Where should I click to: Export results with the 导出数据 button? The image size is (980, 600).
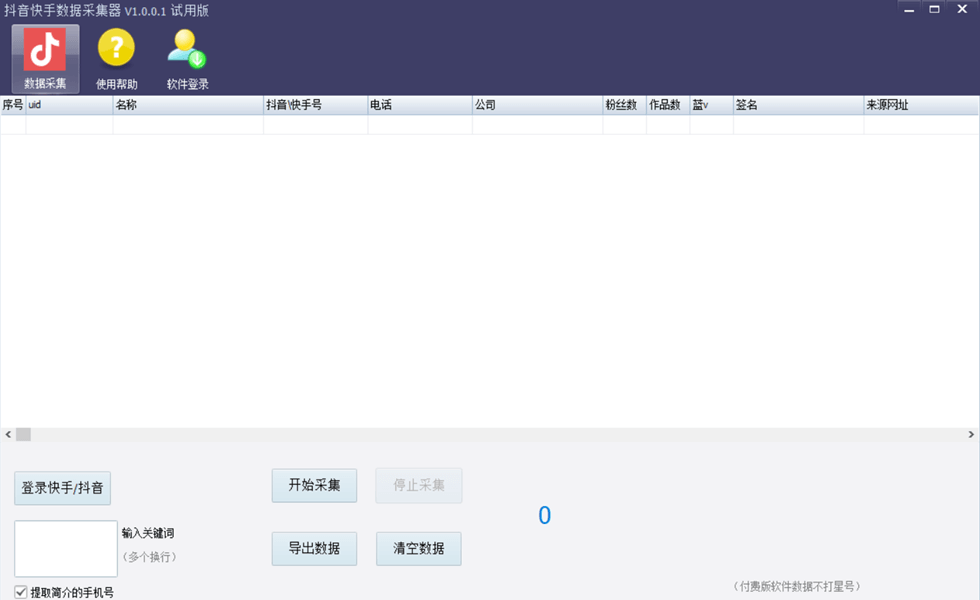pyautogui.click(x=314, y=549)
